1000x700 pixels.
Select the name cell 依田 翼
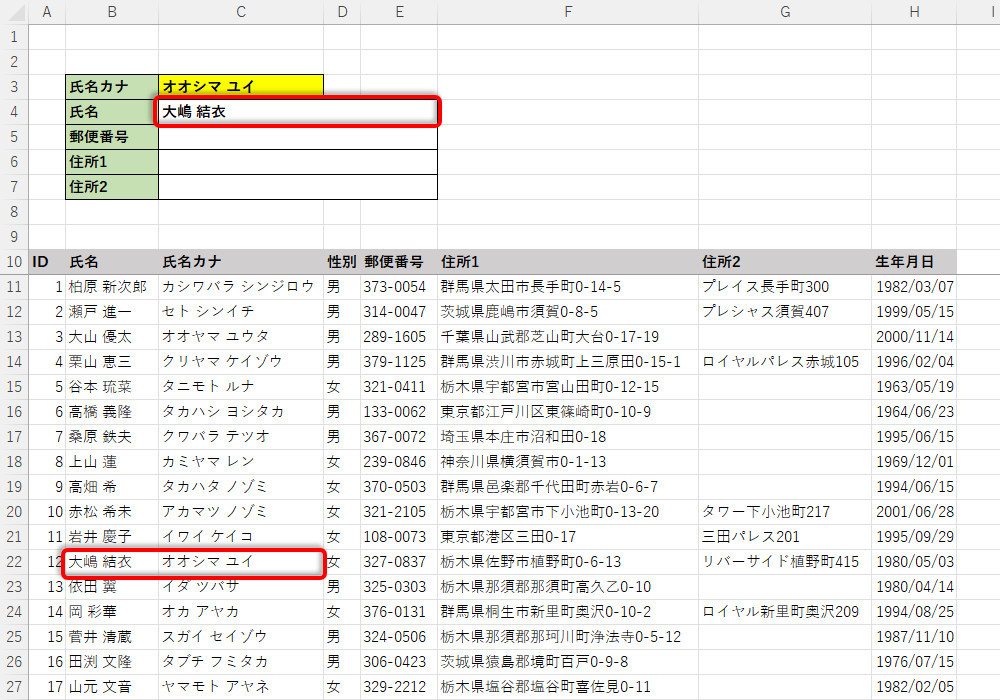point(112,587)
